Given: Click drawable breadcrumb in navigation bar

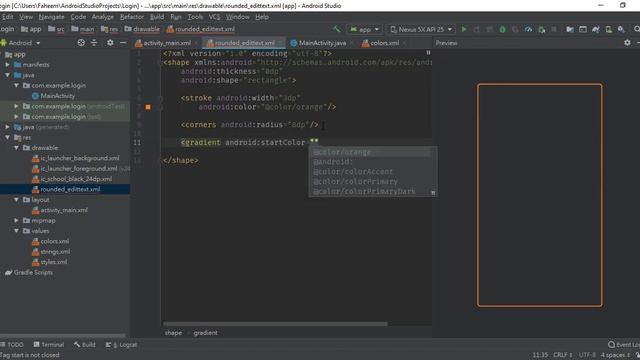Looking at the screenshot, I should [142, 29].
